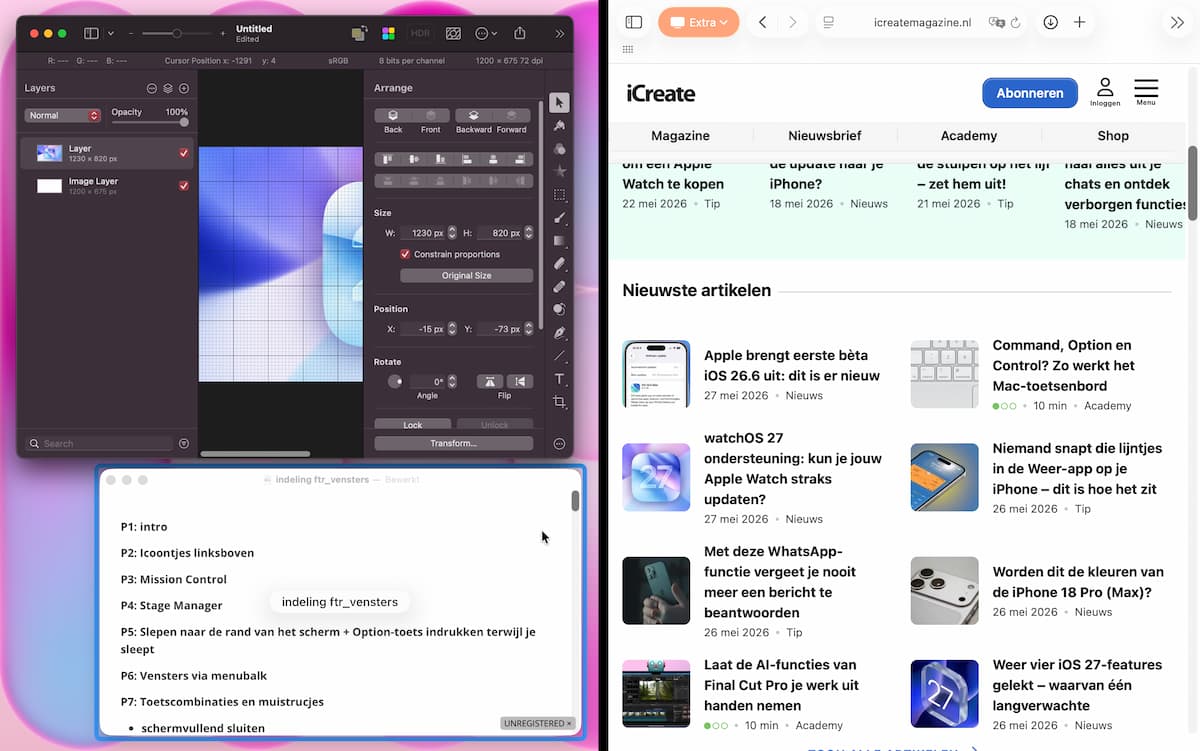This screenshot has width=1200, height=751.
Task: Open the Nieuwsbrief tab on iCreate
Action: pos(825,136)
